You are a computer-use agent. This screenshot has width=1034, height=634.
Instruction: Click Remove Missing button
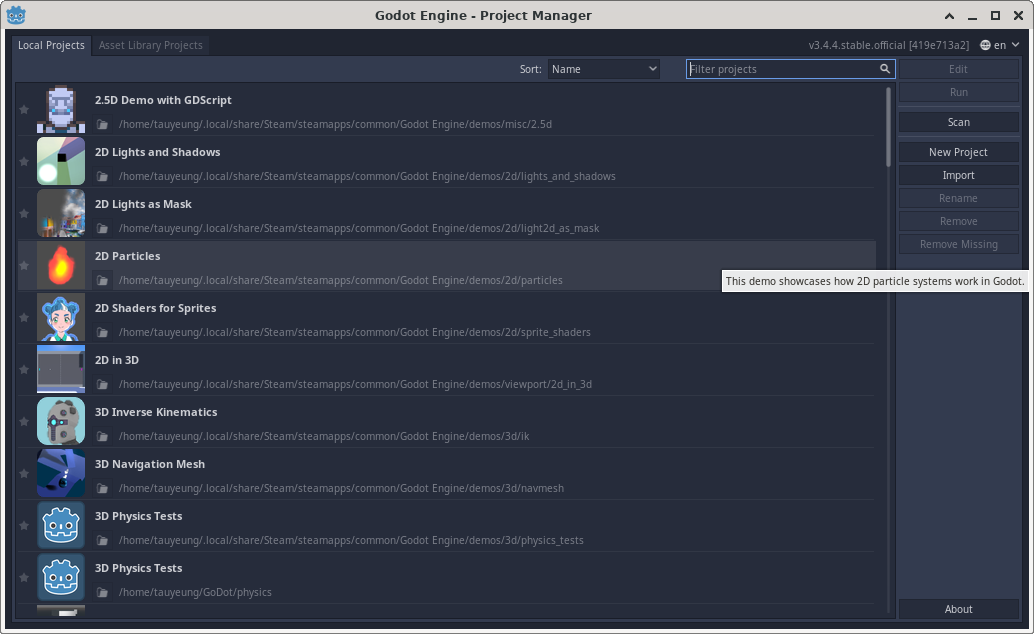click(958, 244)
